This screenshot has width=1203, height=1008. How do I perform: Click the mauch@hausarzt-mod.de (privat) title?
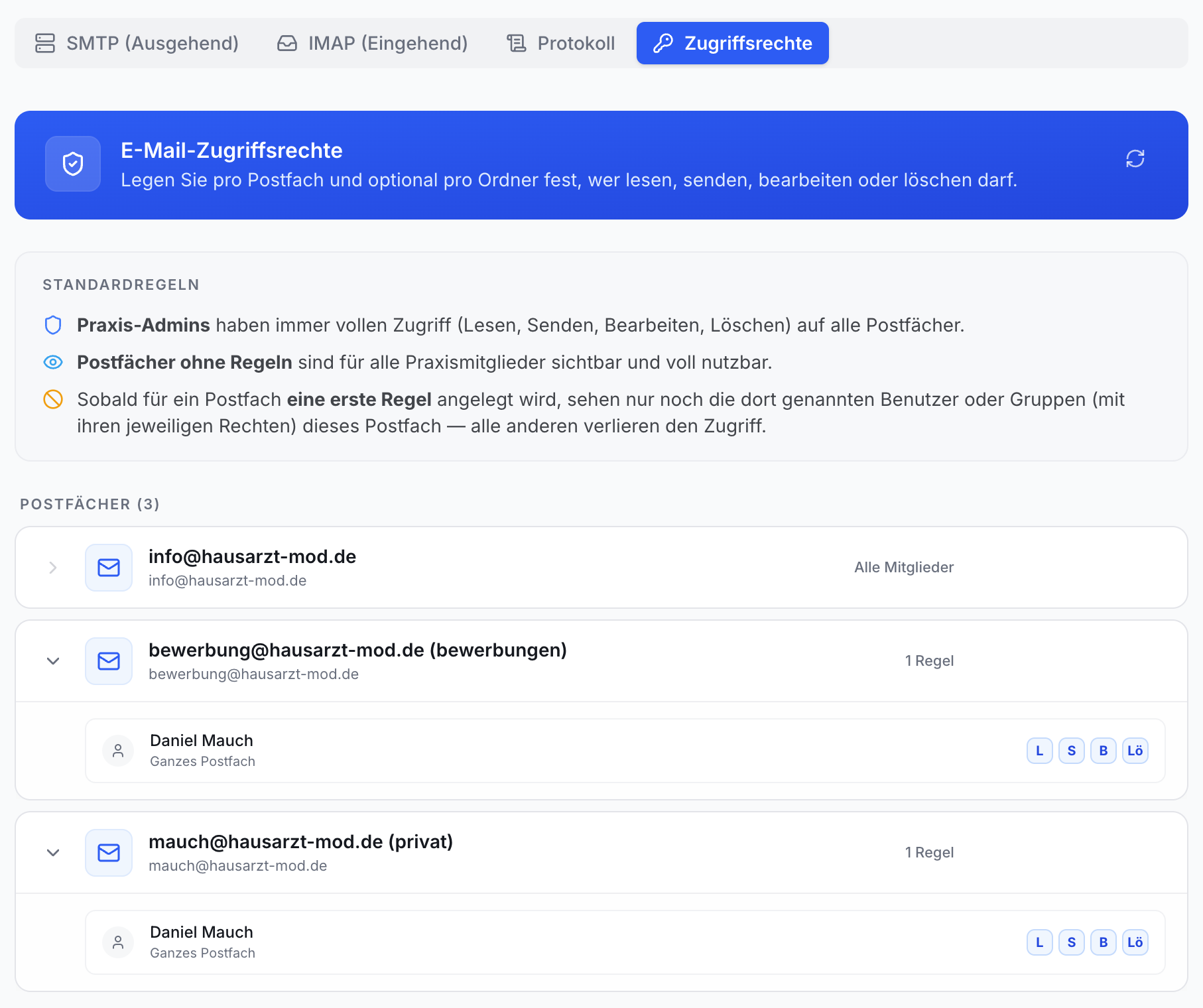click(300, 842)
